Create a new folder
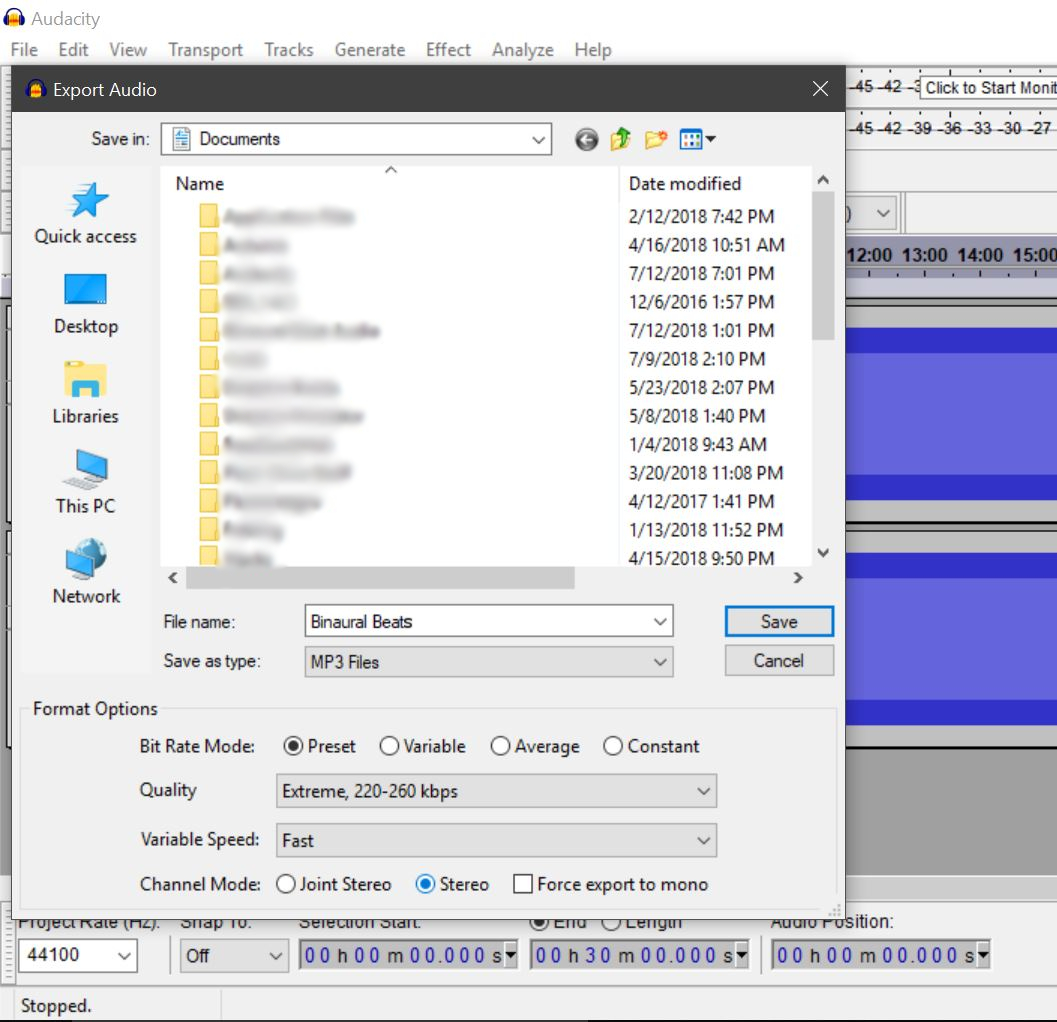Viewport: 1057px width, 1022px height. point(655,139)
